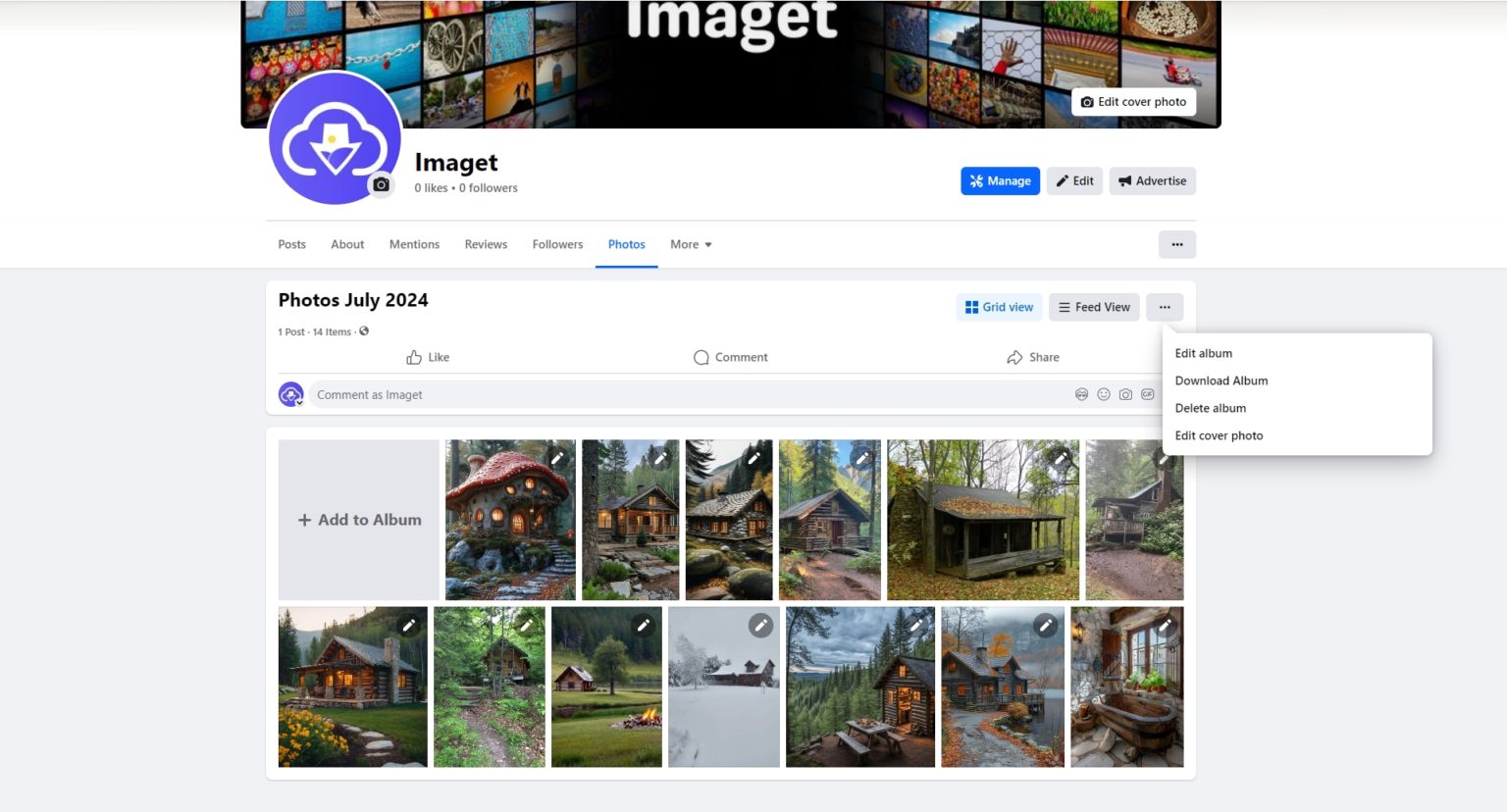Edit the snowy cabin photo with its pencil icon
The width and height of the screenshot is (1507, 812).
(760, 625)
